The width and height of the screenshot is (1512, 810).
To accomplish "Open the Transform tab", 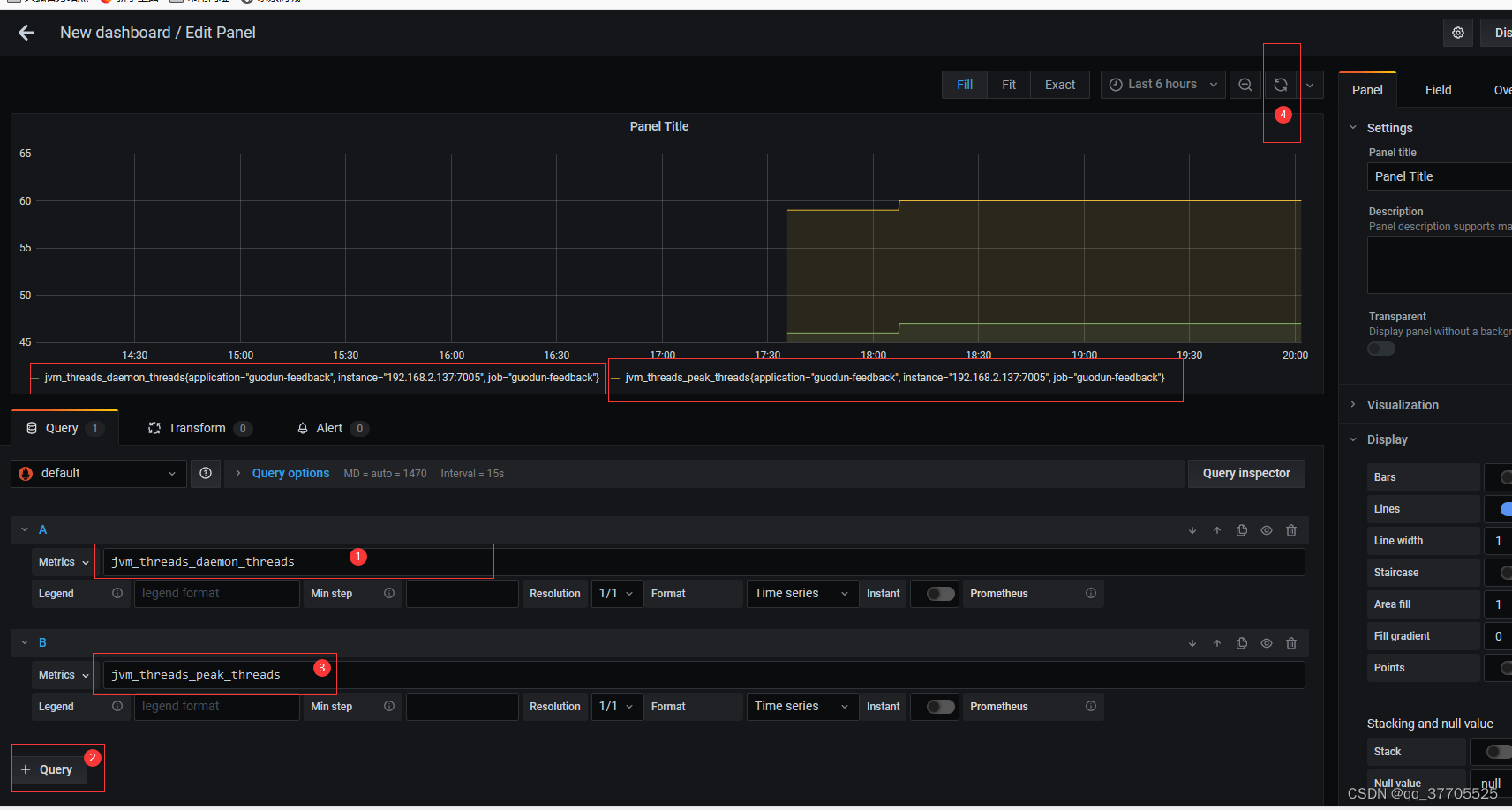I will pos(199,428).
